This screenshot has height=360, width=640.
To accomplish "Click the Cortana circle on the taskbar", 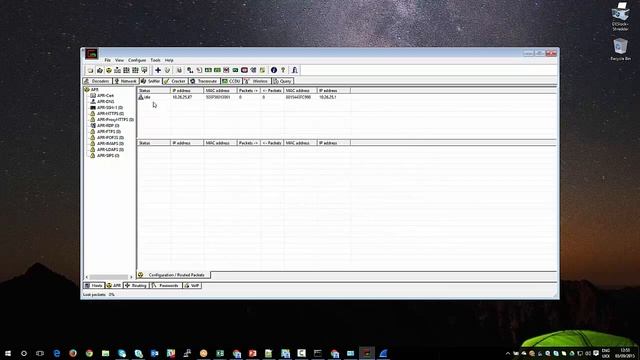I will [24, 353].
